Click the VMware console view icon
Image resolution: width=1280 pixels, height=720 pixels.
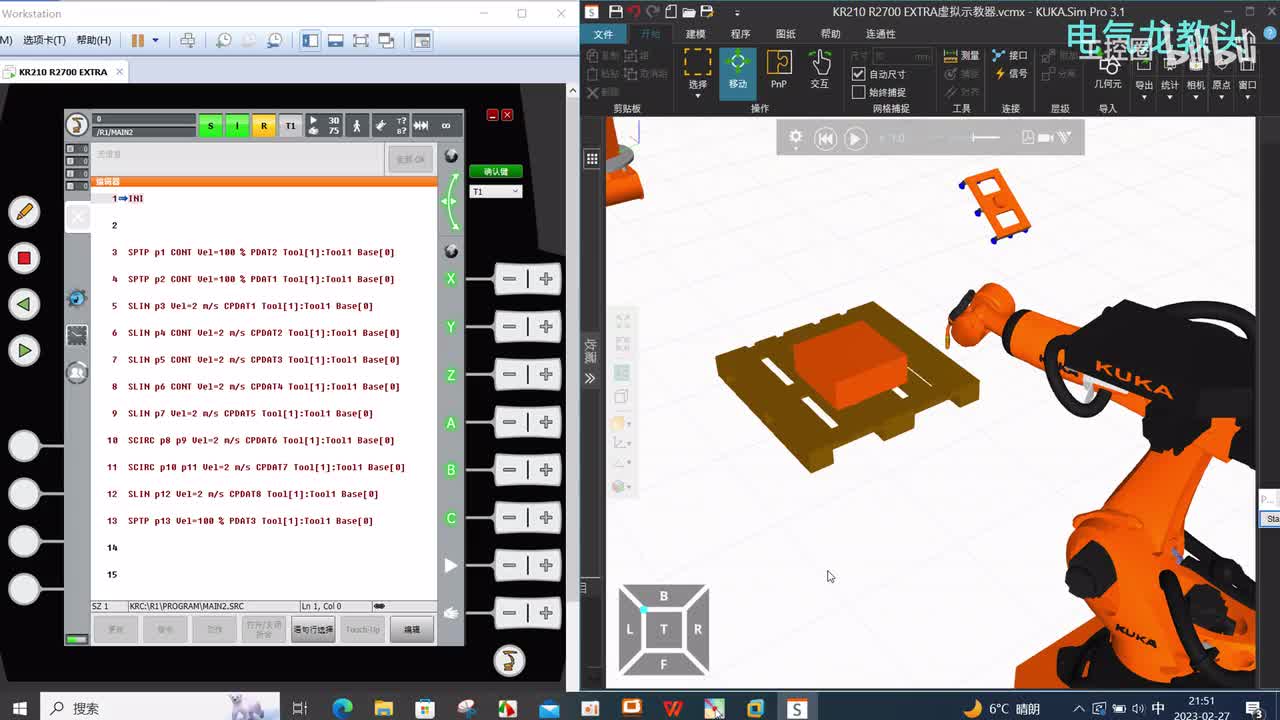pos(422,40)
